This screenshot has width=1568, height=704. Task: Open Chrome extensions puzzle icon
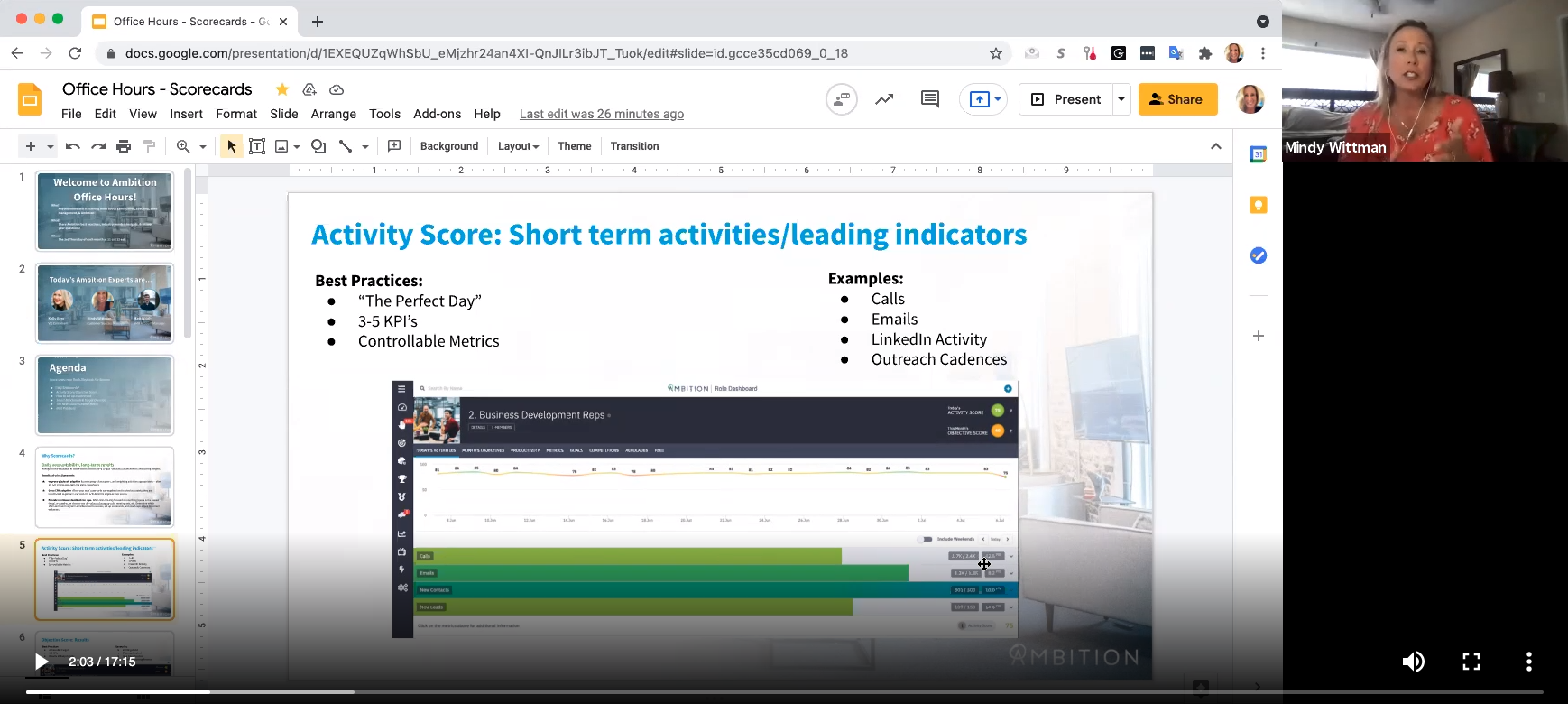[1204, 53]
